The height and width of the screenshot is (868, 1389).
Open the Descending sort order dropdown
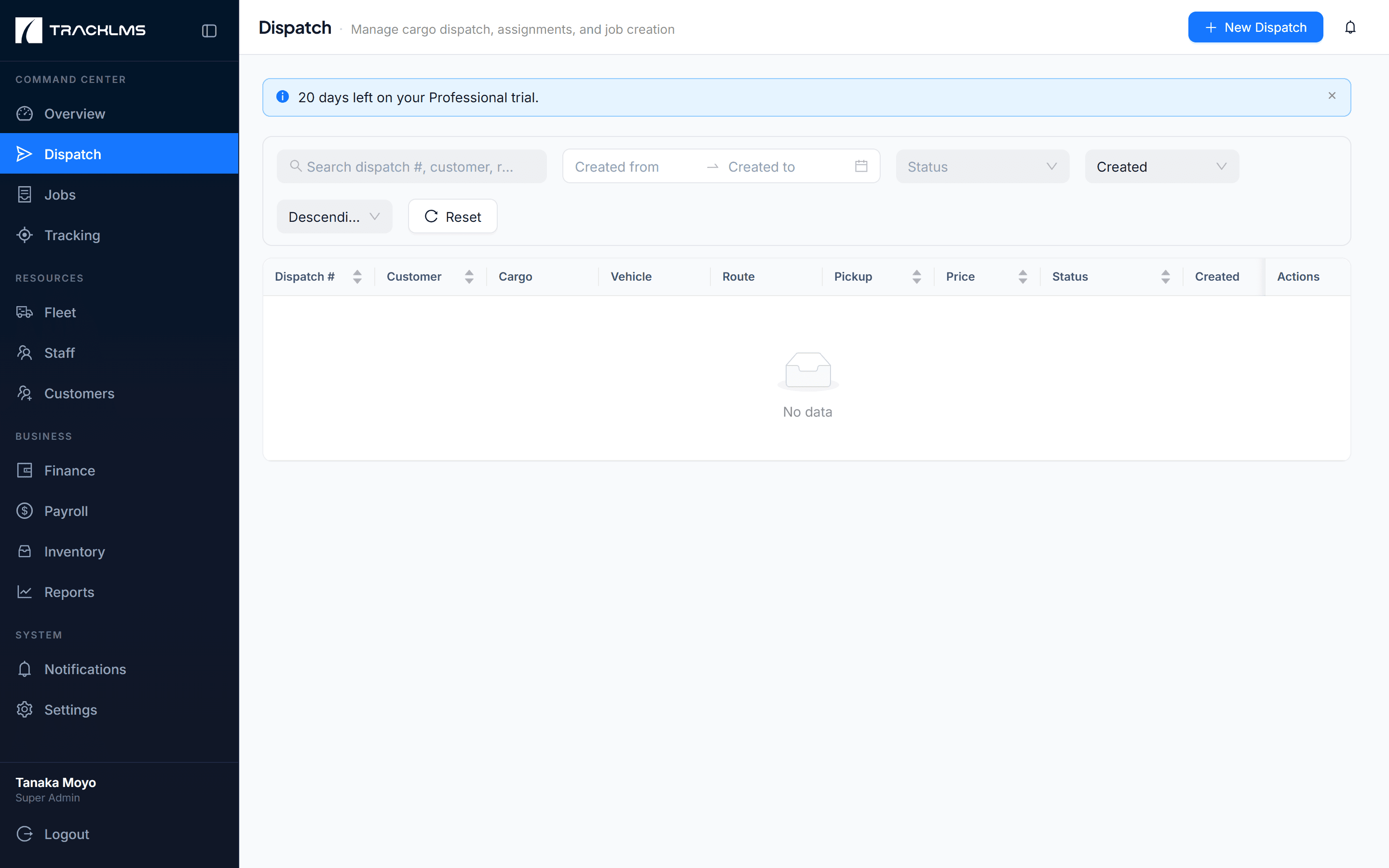coord(334,217)
